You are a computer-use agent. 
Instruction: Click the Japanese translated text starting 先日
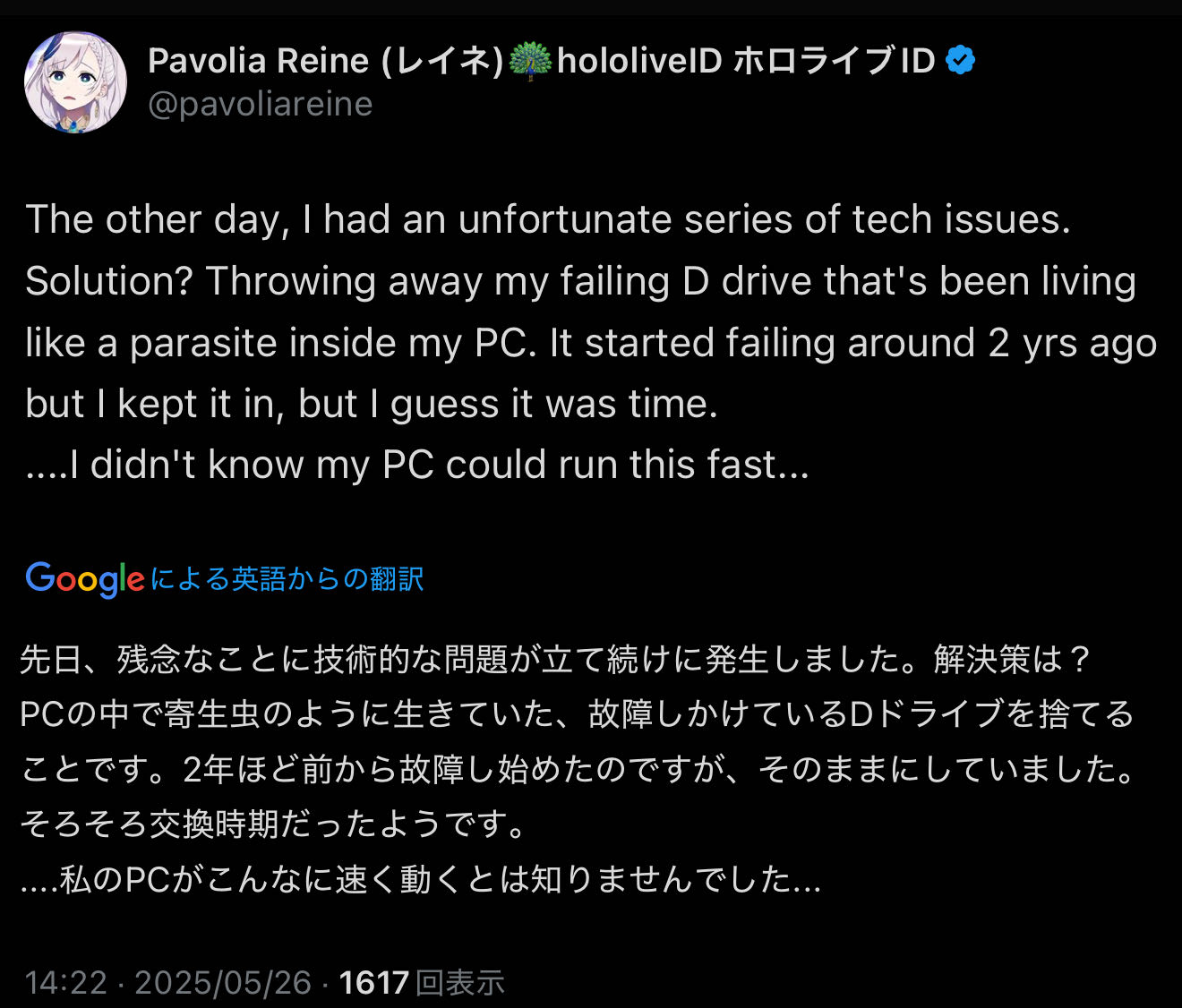coord(578,769)
